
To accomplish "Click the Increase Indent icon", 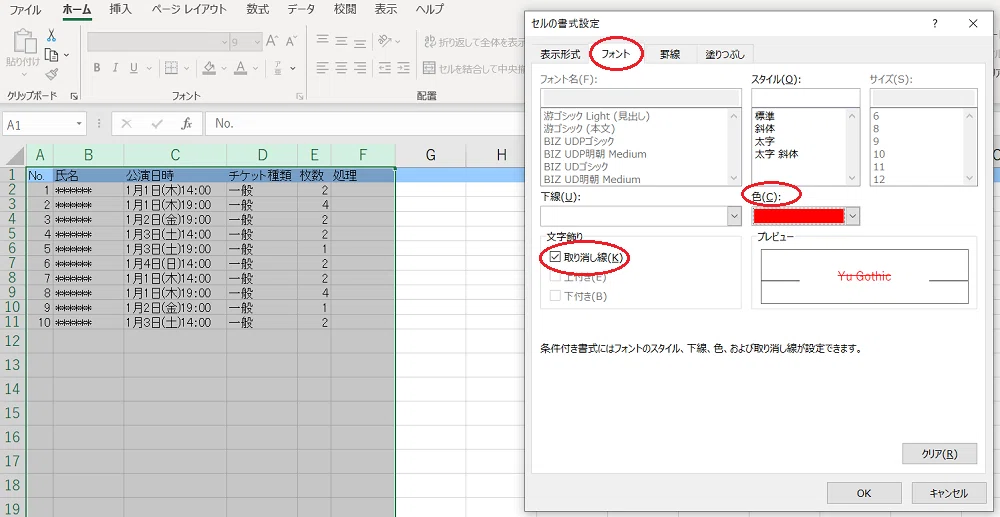I will (403, 68).
